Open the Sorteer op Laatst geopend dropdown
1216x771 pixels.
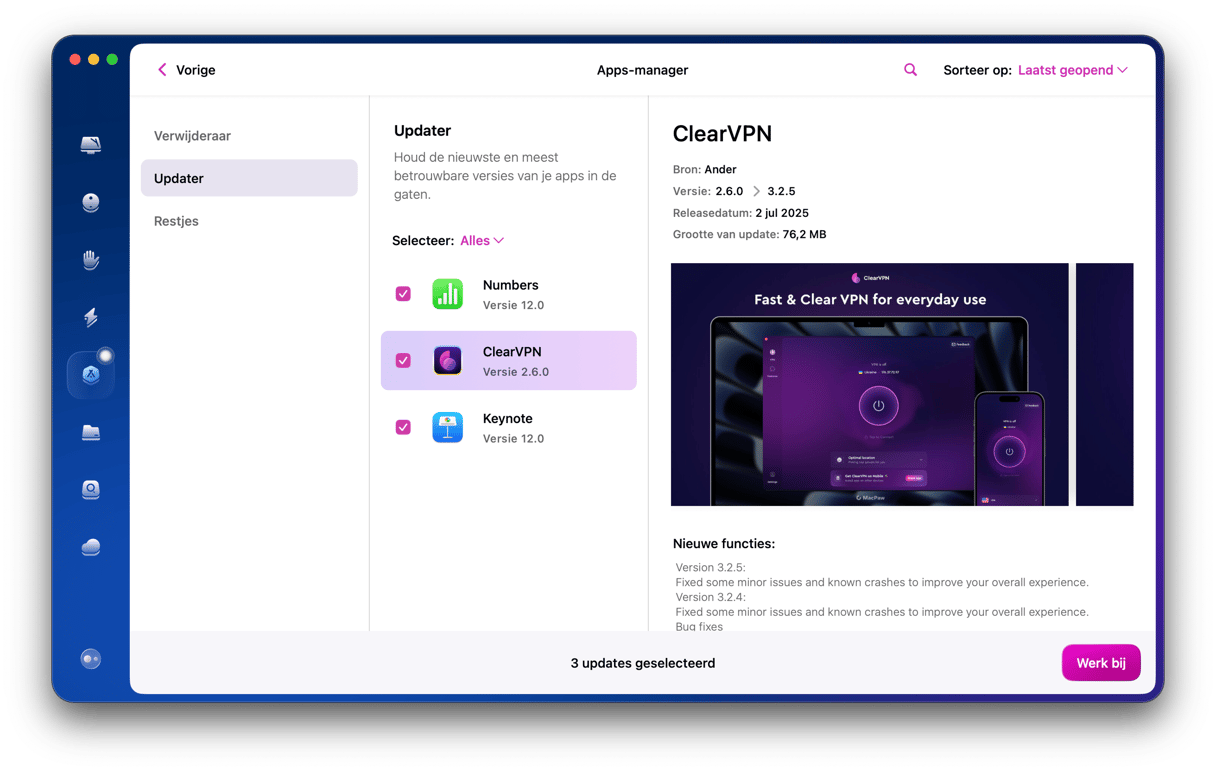[1072, 70]
